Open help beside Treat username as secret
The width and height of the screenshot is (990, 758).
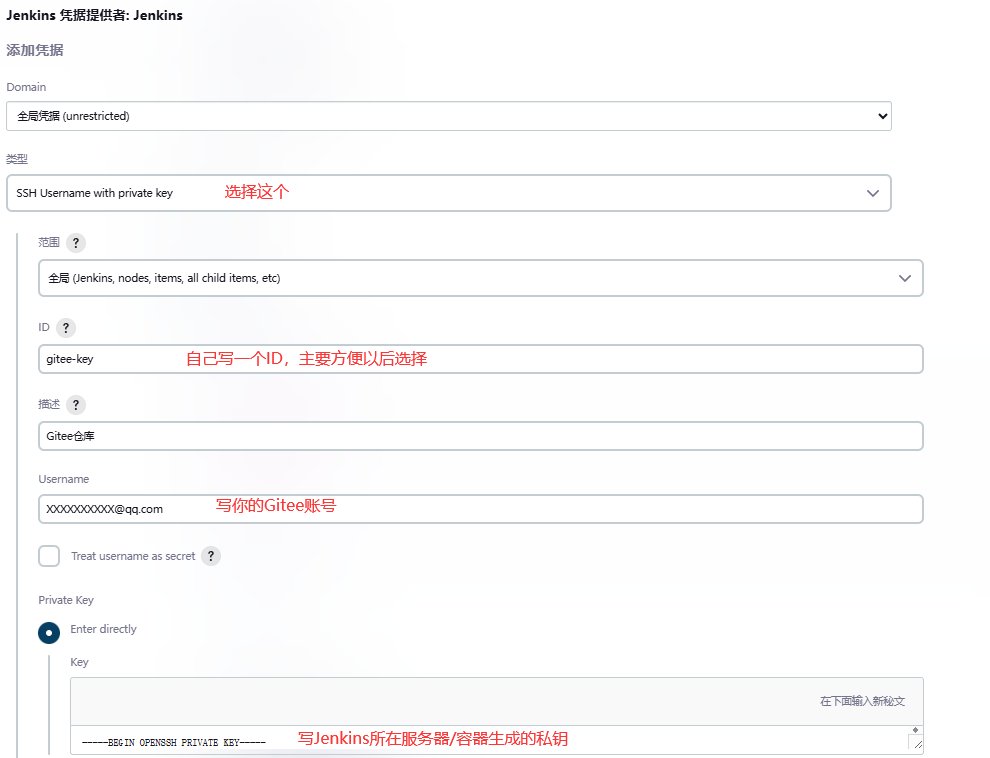tap(211, 556)
